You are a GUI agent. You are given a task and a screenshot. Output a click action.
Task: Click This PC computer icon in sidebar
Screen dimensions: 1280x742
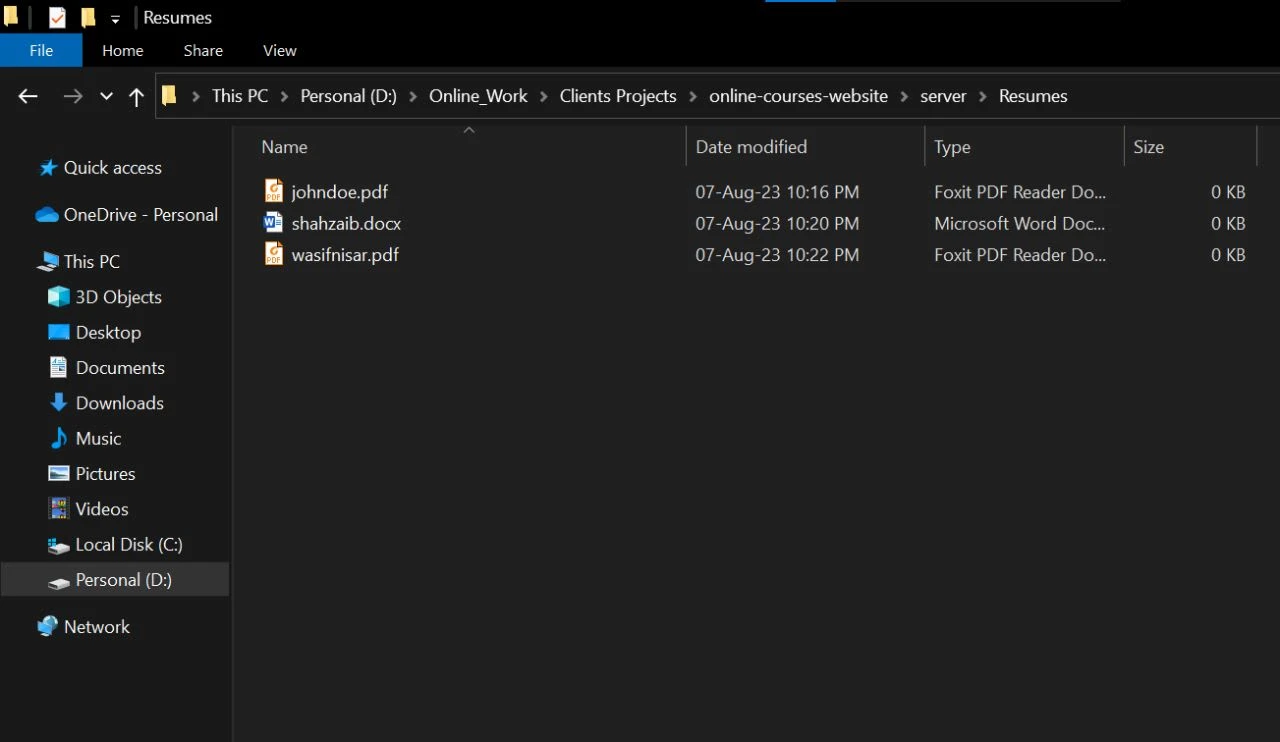click(x=47, y=262)
